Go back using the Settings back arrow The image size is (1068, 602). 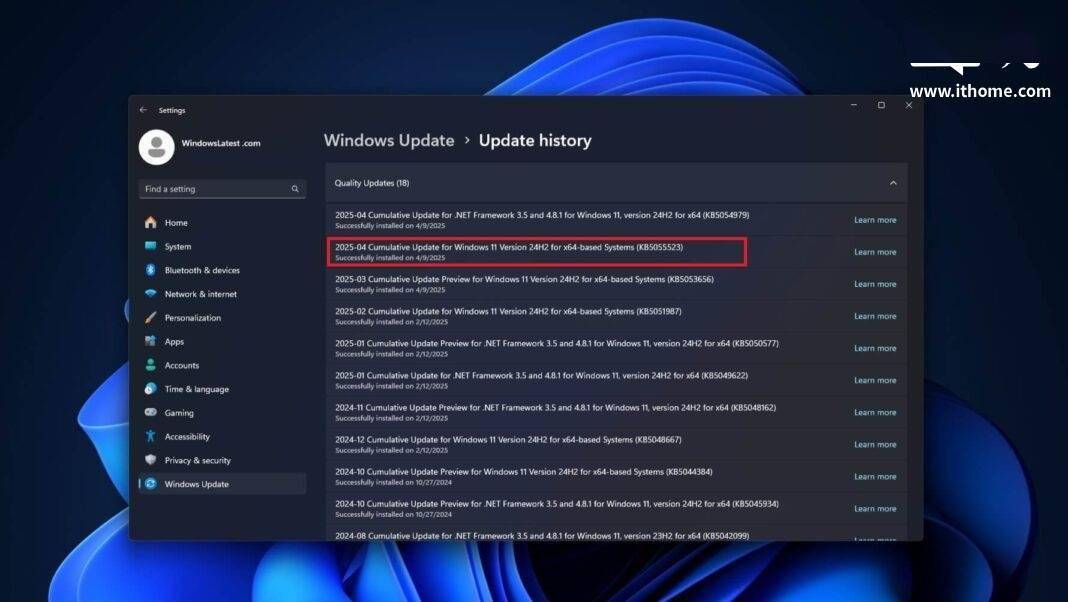click(x=143, y=110)
